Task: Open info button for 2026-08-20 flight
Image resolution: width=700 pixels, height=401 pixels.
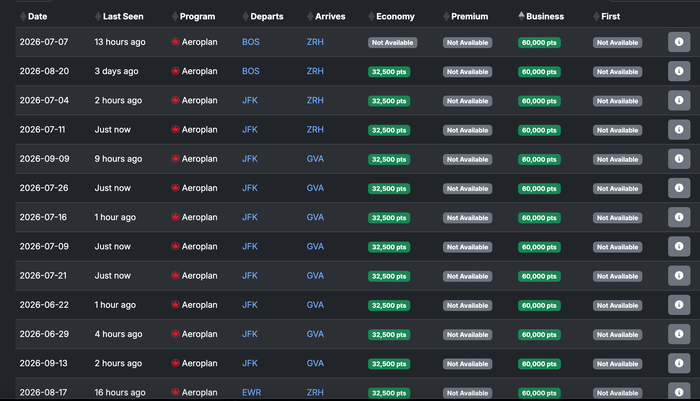Action: tap(679, 71)
